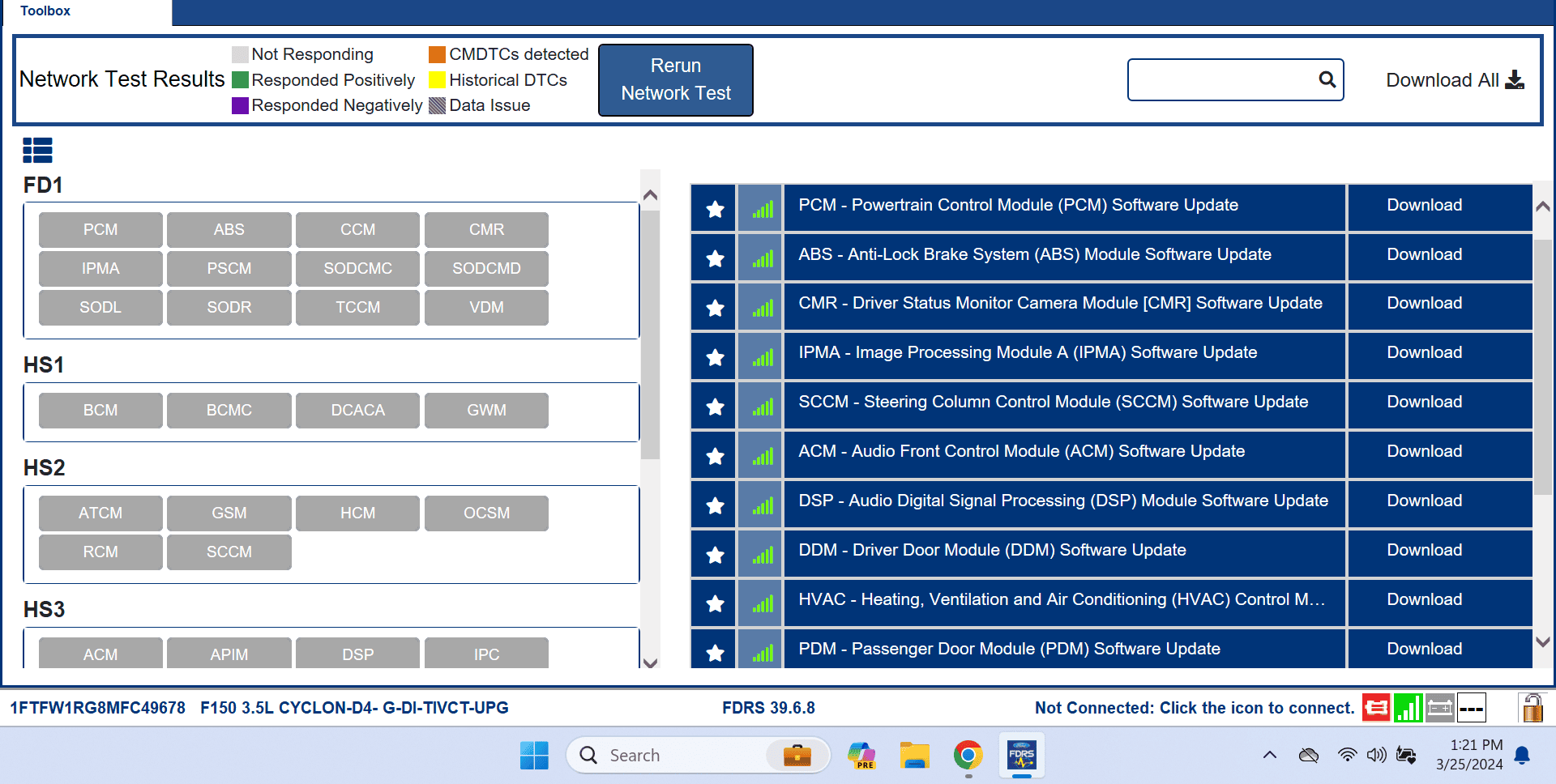The height and width of the screenshot is (784, 1556).
Task: Click the green signal strength status icon
Action: coord(1408,708)
